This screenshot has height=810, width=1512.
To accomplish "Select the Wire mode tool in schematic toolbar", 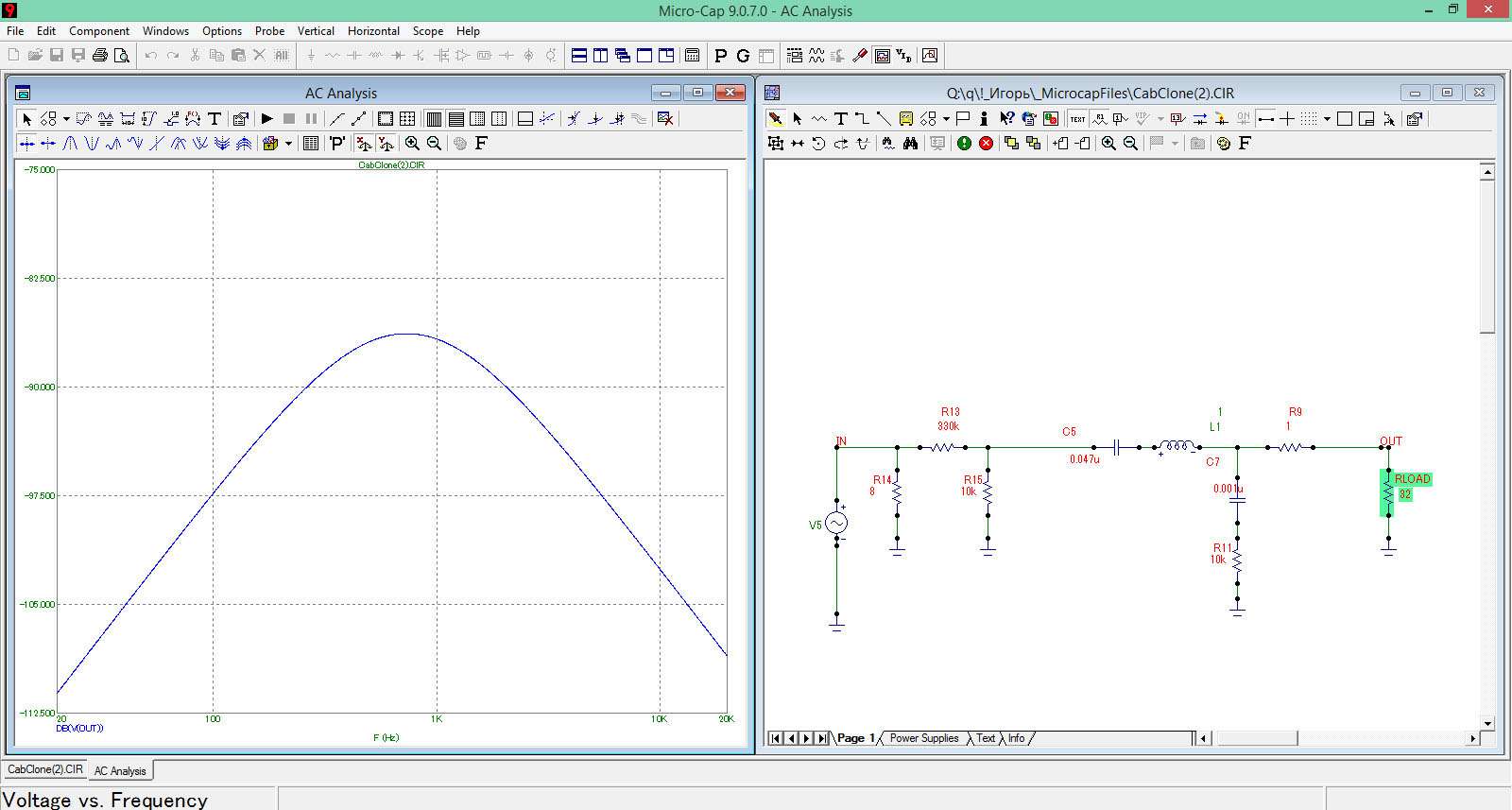I will click(862, 119).
